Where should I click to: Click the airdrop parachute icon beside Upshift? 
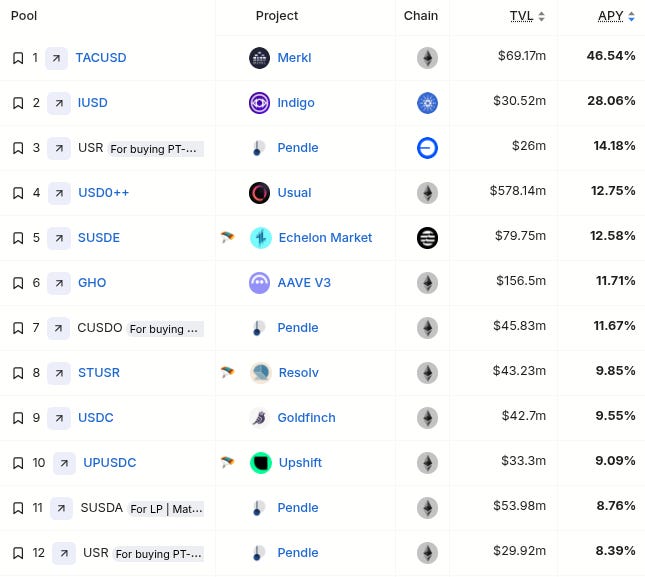point(227,462)
